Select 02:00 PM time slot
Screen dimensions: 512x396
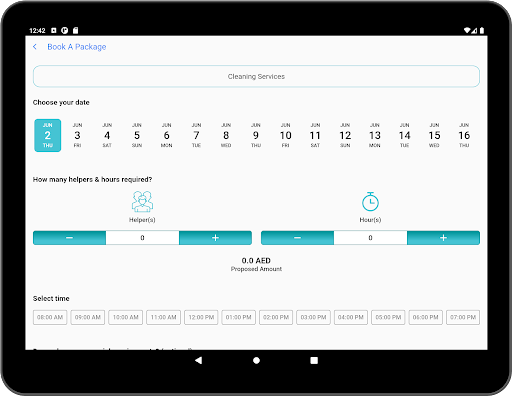point(276,317)
